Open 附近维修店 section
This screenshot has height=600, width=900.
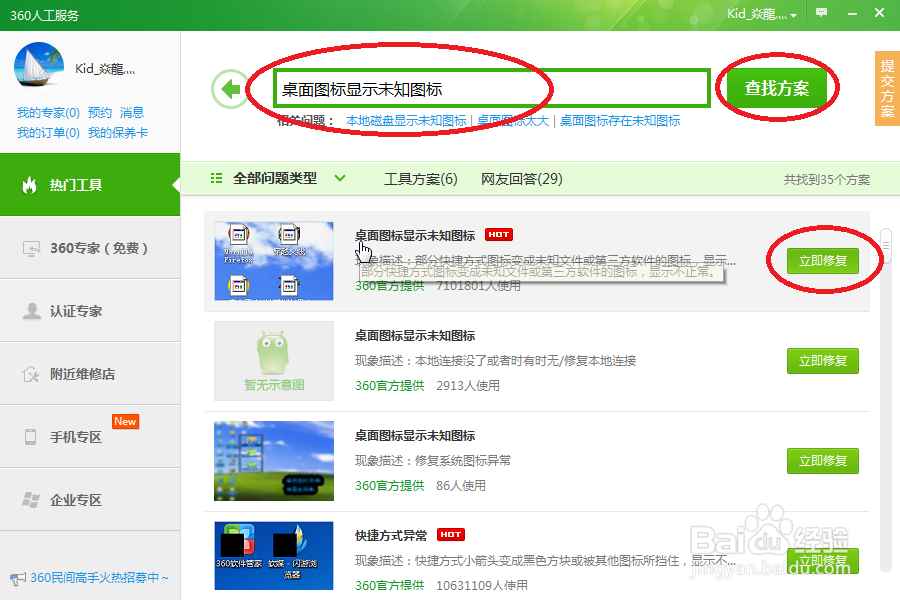90,374
